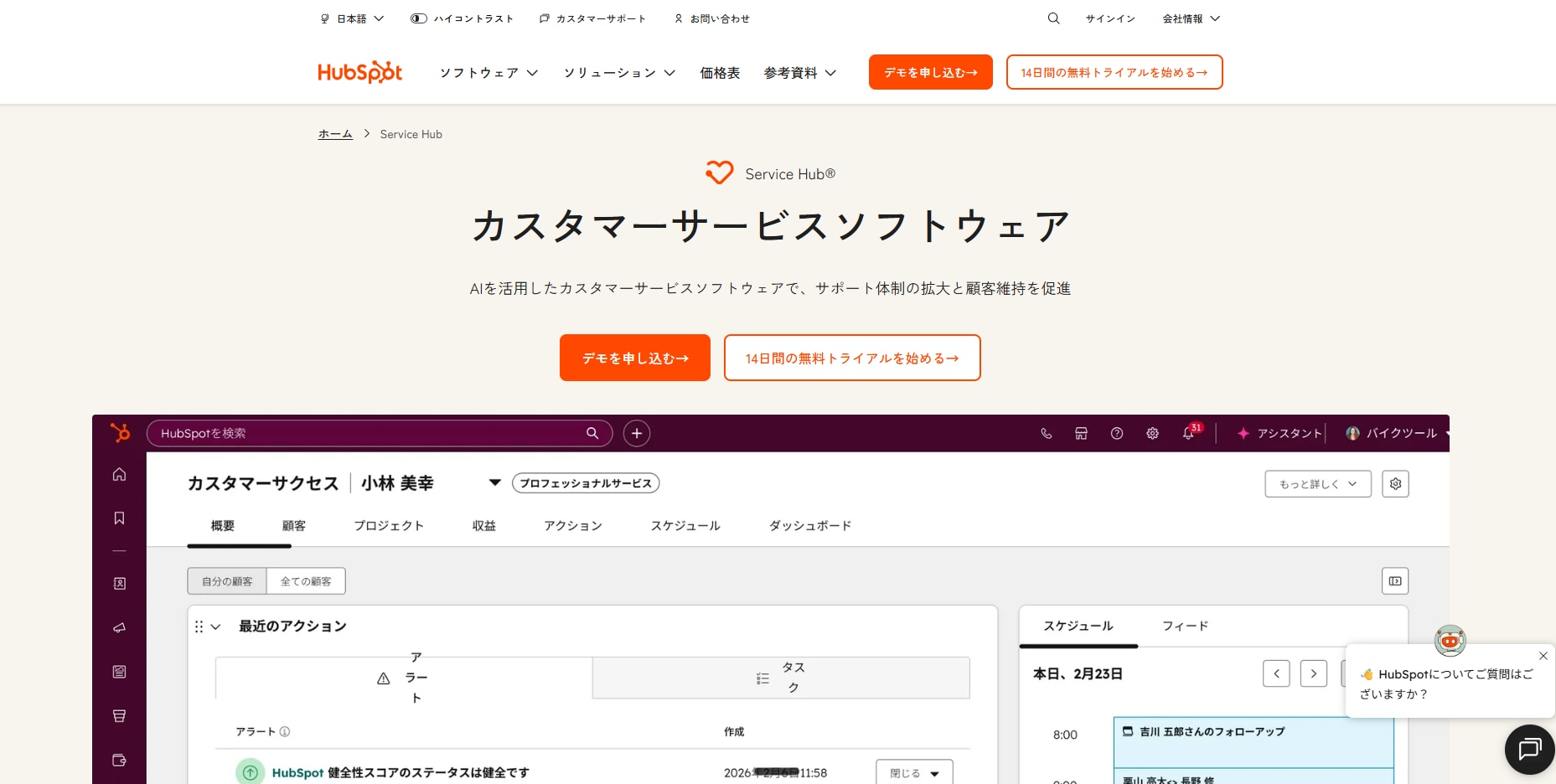1556x784 pixels.
Task: Switch to the フィード tab
Action: point(1185,626)
